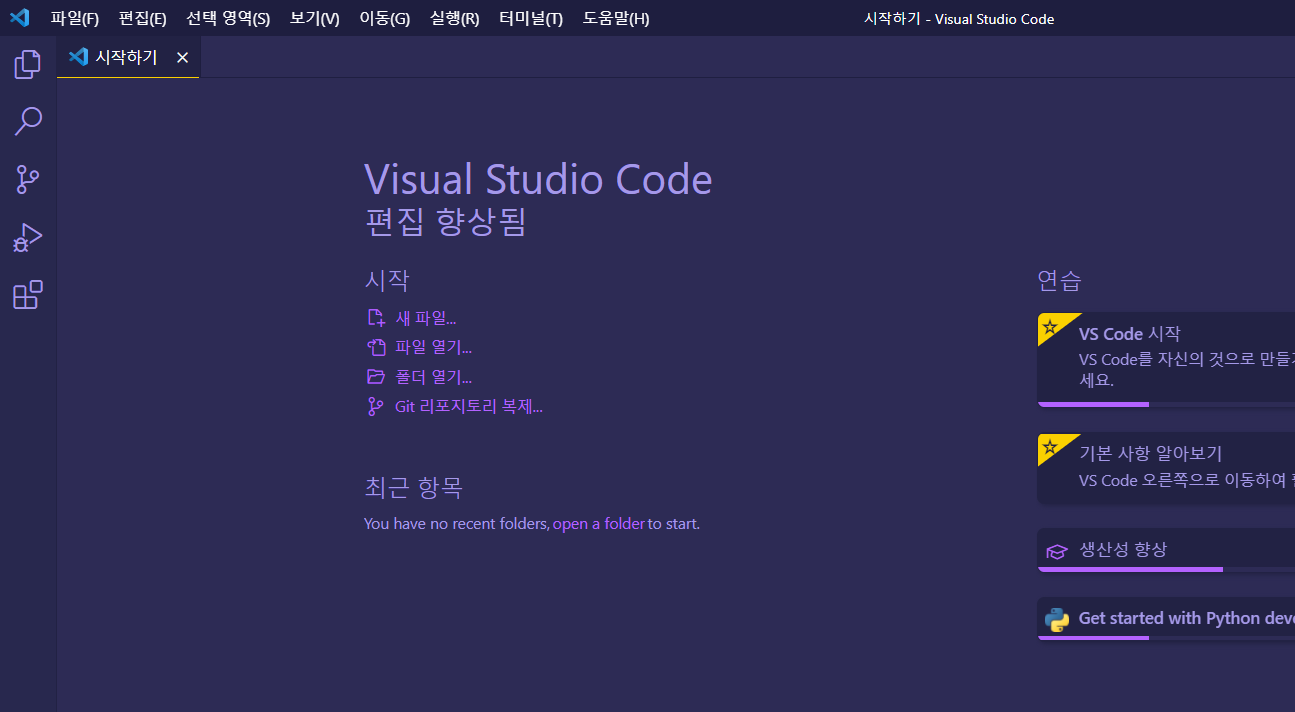Click the VS Code icon in 시작하기 tab
Screen dimensions: 1295x712
78,57
